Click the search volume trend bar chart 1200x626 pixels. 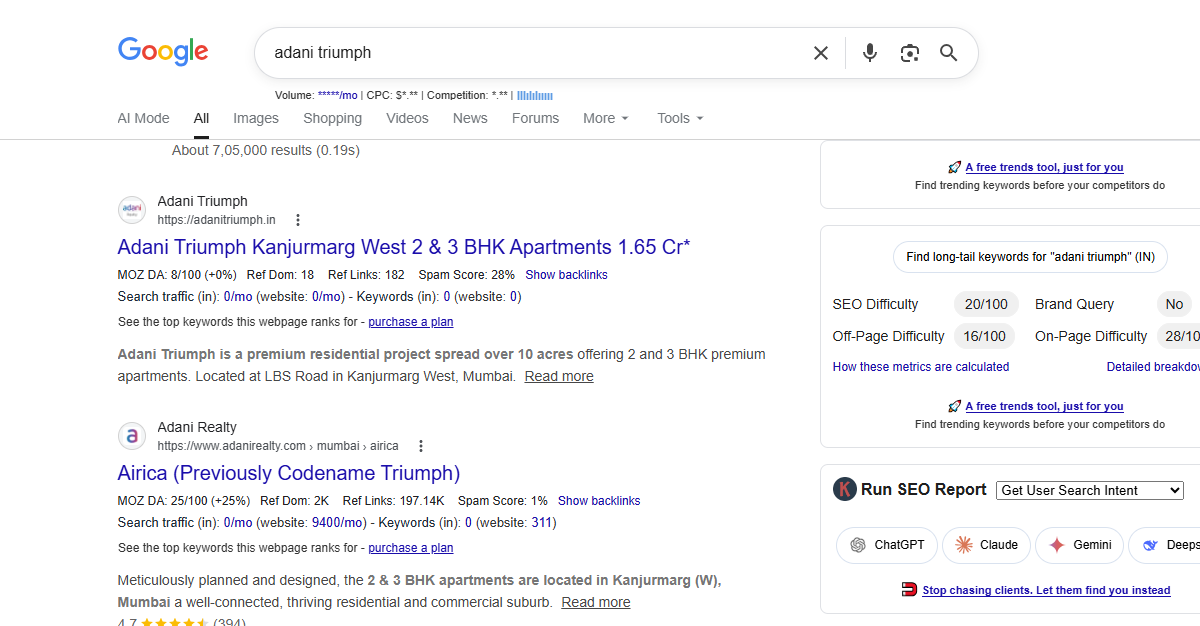tap(535, 95)
